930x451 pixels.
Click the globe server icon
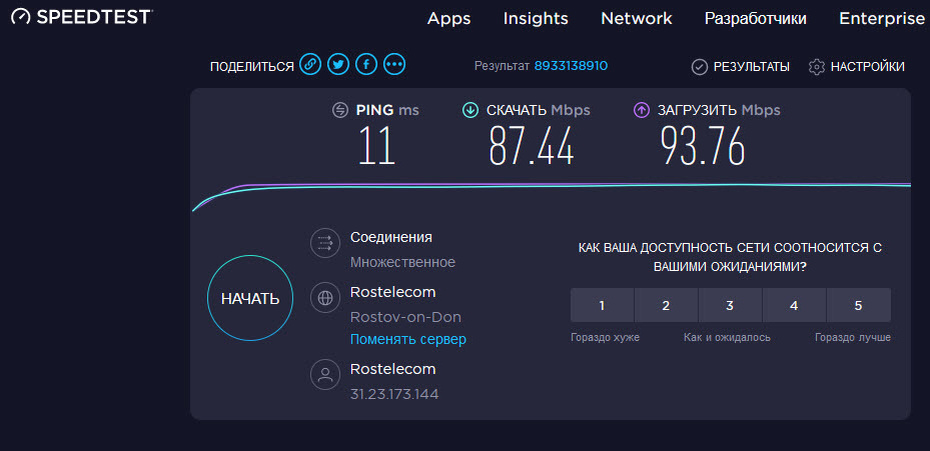325,298
